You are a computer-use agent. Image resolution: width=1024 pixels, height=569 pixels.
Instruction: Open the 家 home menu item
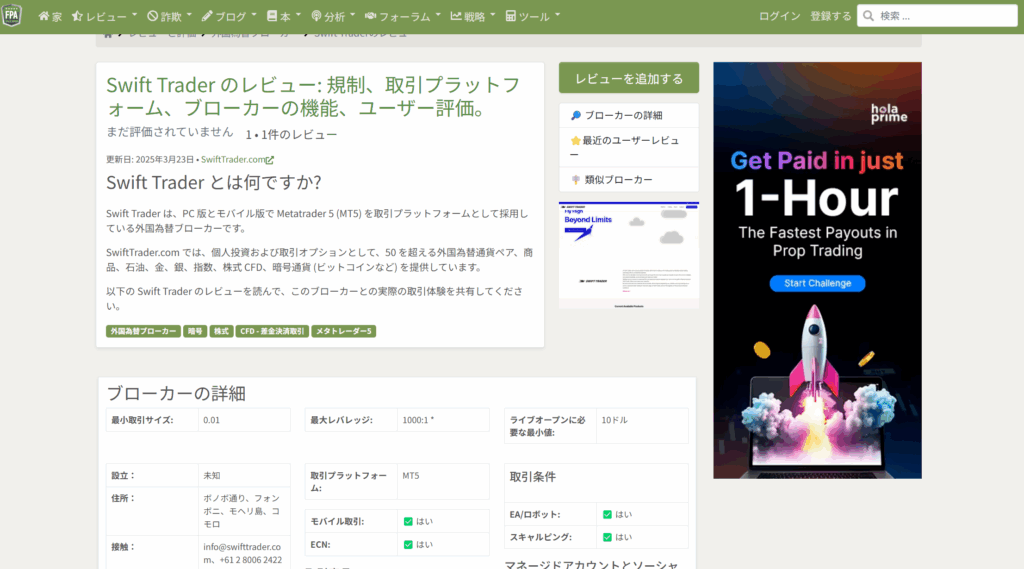click(x=50, y=16)
